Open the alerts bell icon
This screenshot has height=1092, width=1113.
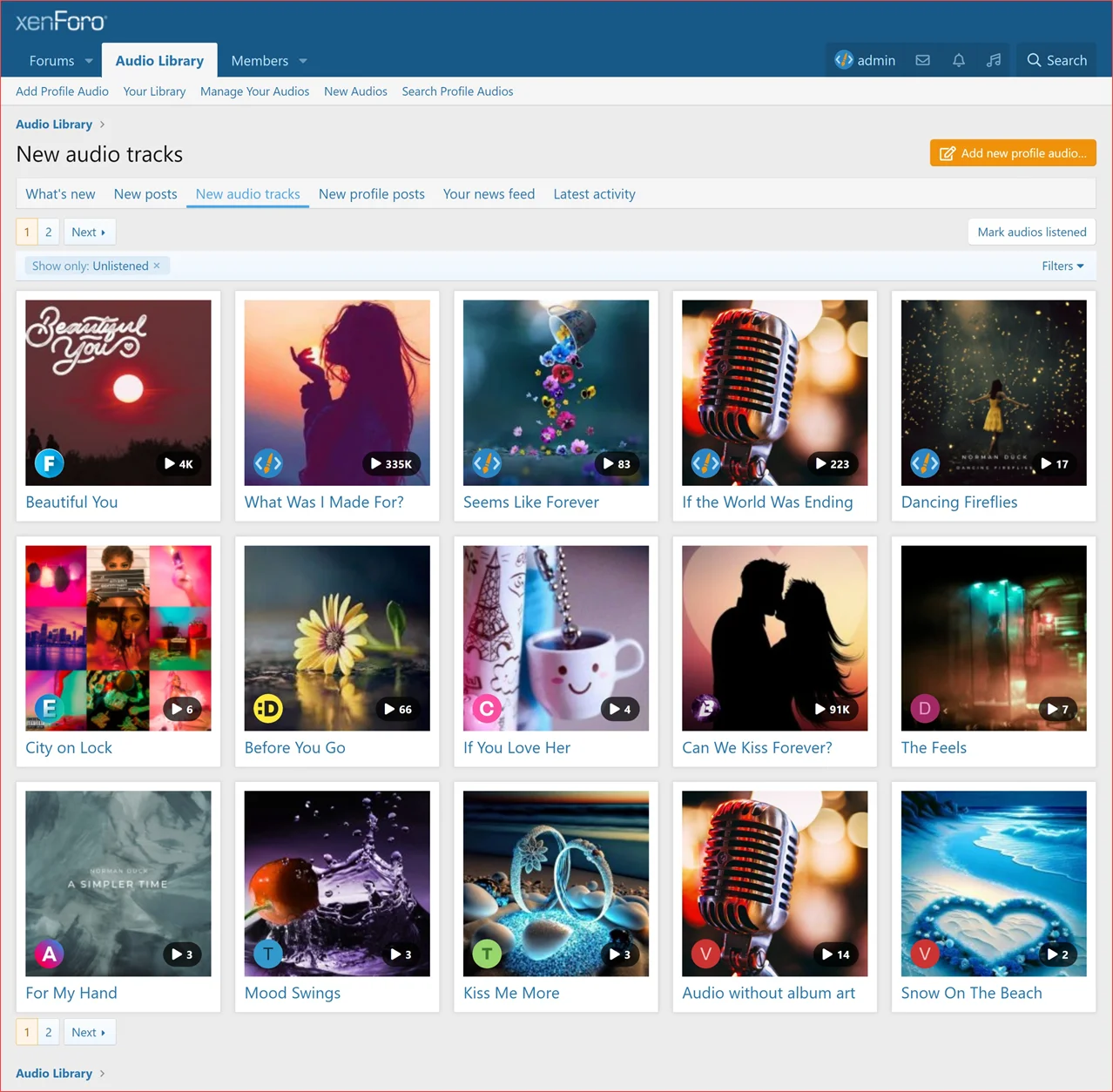(x=958, y=60)
